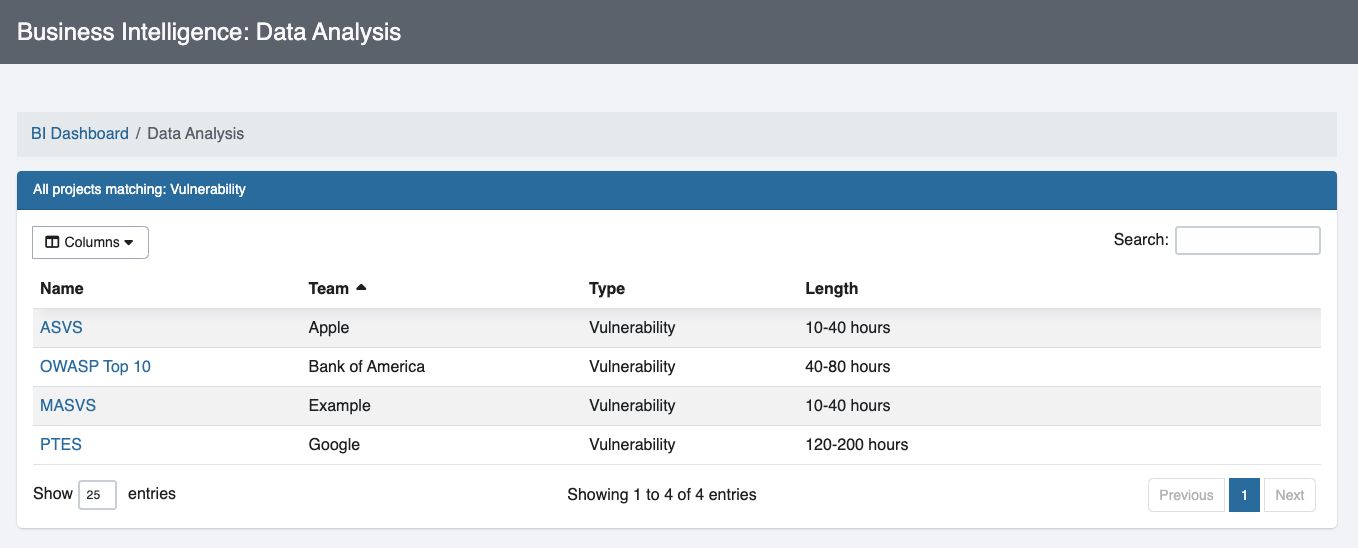Open the MASVS project link

click(68, 405)
